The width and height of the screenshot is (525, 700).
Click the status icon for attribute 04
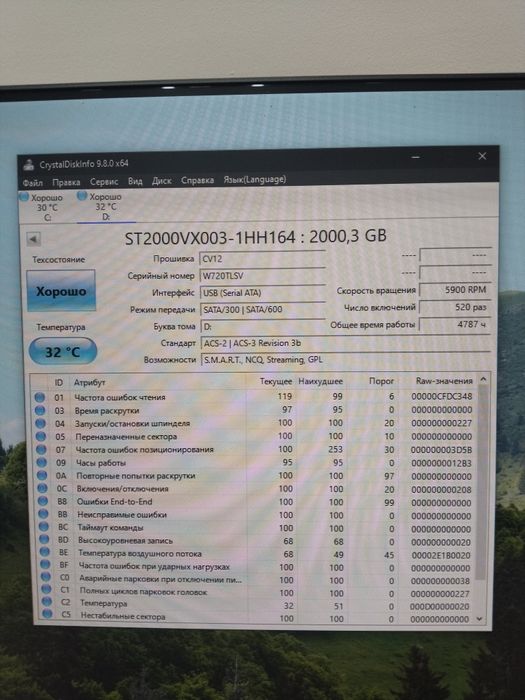(40, 423)
